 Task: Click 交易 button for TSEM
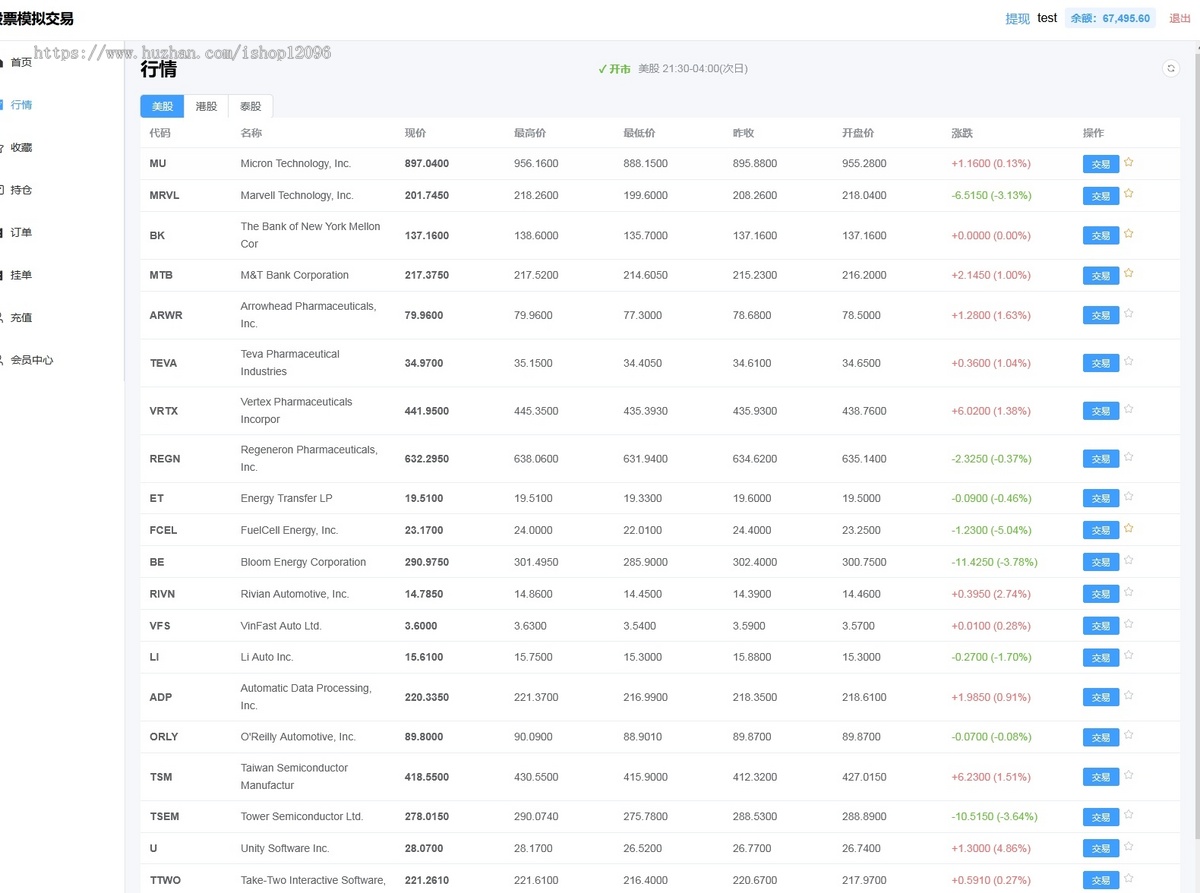pos(1101,817)
